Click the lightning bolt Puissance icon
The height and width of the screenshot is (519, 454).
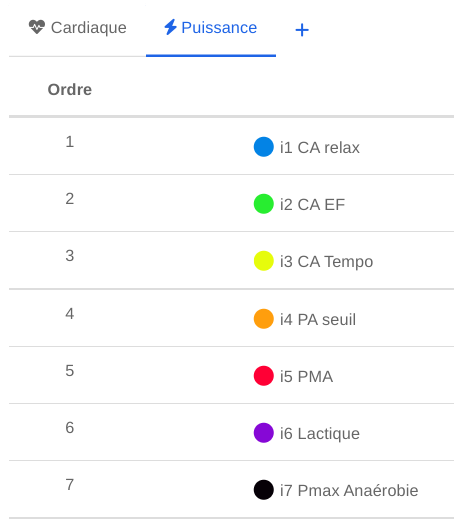coord(170,27)
